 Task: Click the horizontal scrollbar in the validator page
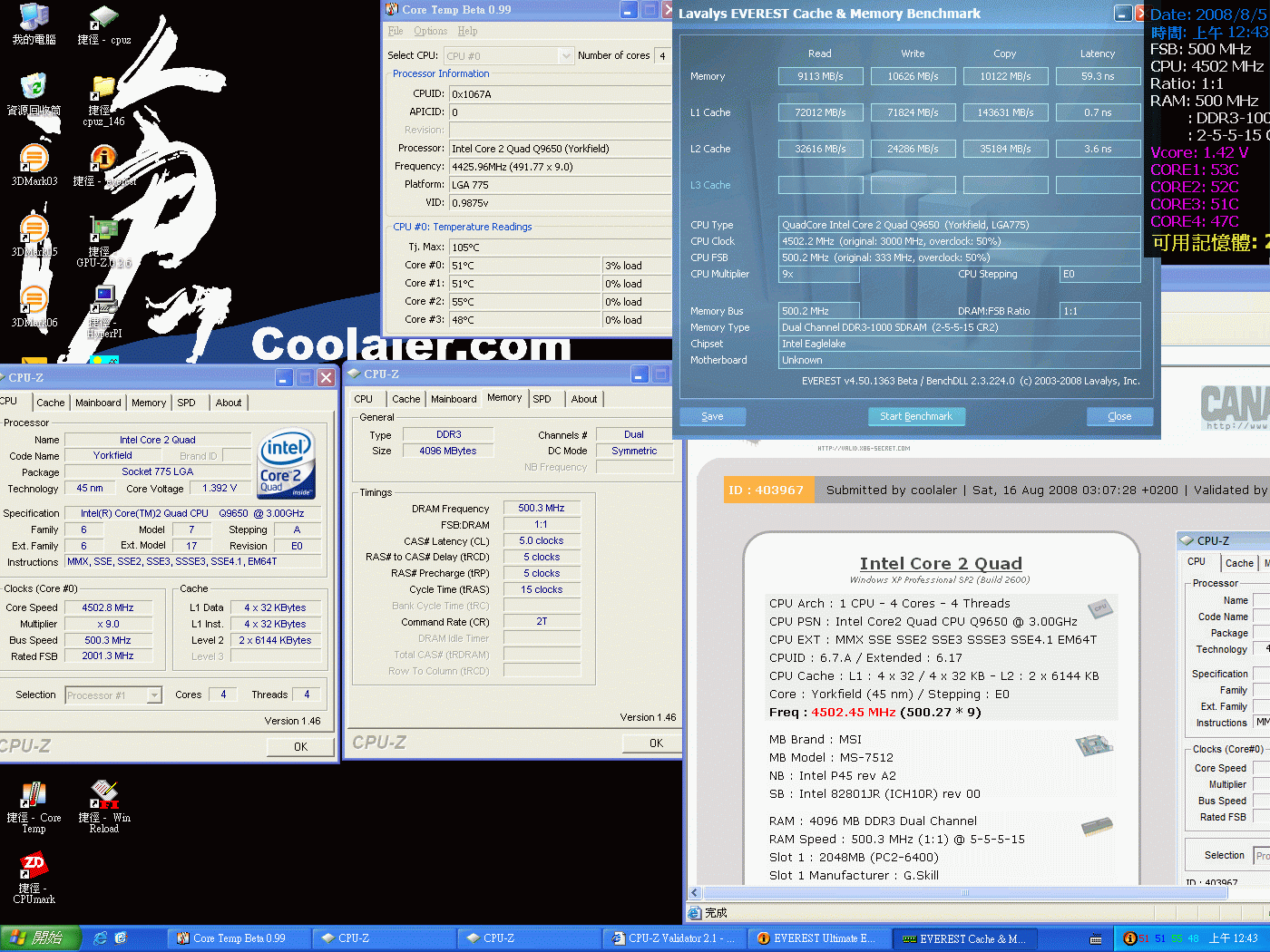click(x=962, y=893)
